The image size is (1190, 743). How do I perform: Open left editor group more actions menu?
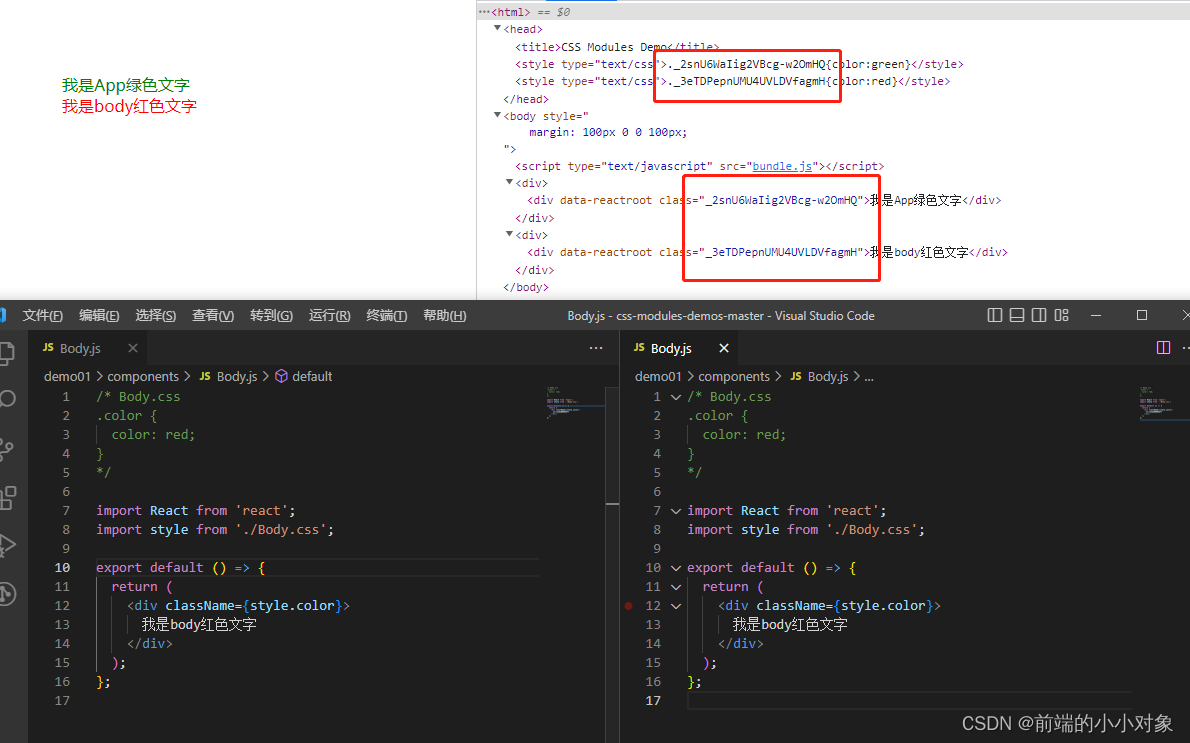click(596, 348)
